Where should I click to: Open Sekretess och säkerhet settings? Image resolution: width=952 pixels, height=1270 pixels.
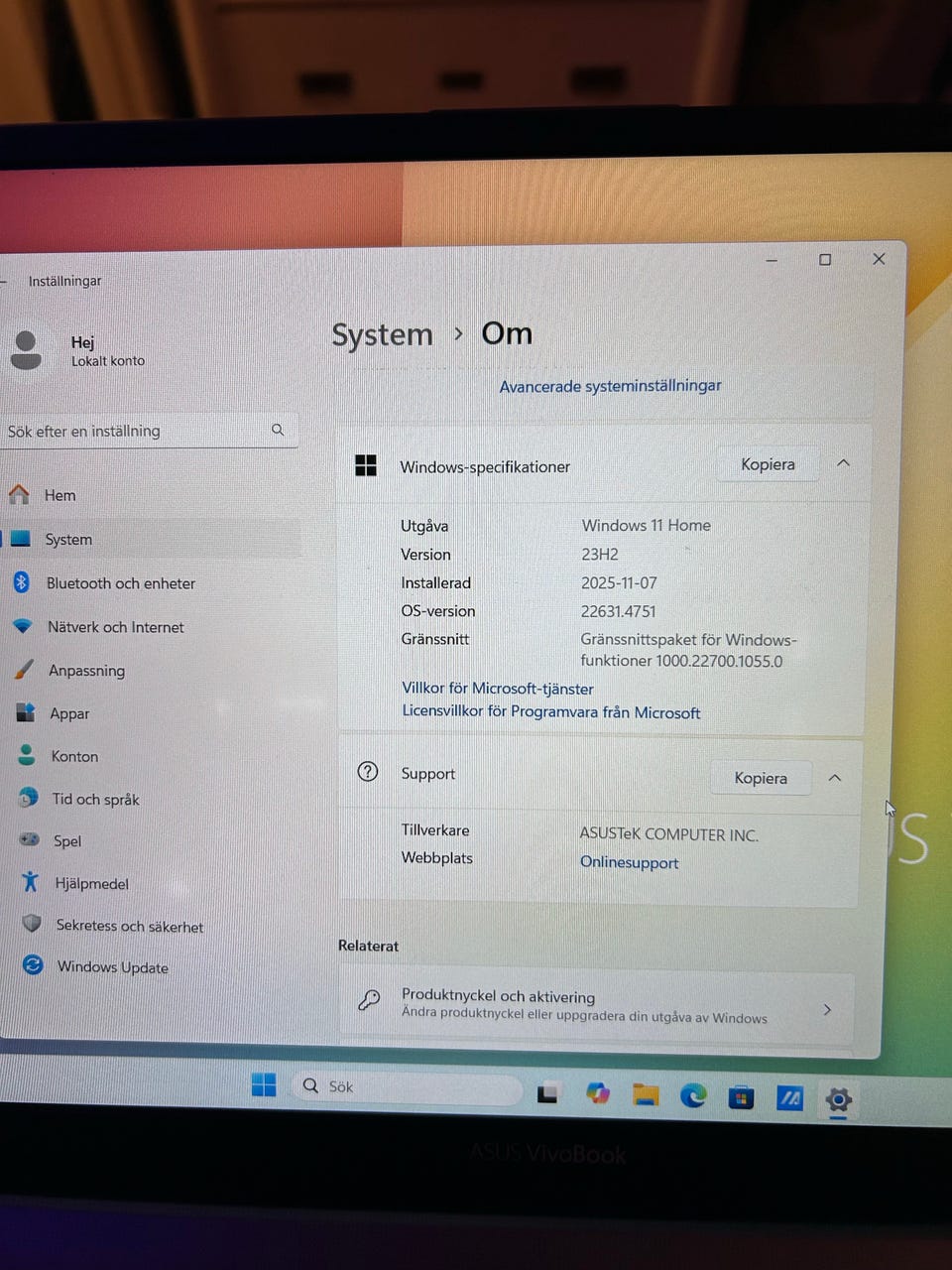point(129,926)
